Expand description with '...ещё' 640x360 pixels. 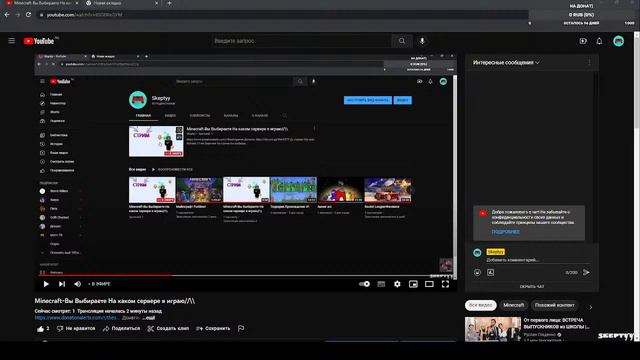149,318
